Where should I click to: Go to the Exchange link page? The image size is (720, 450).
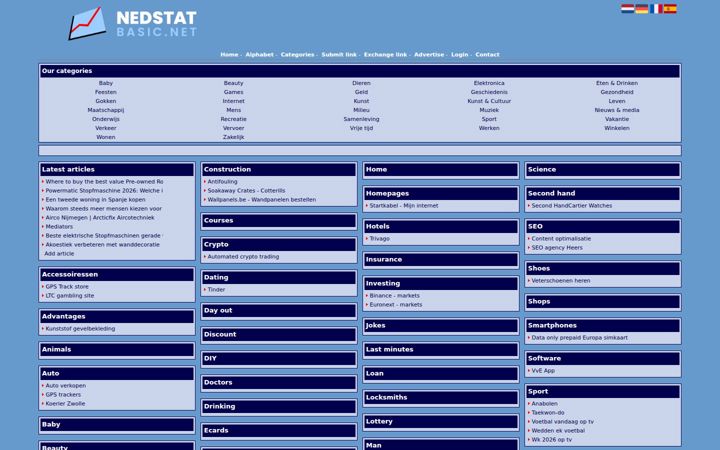(385, 55)
